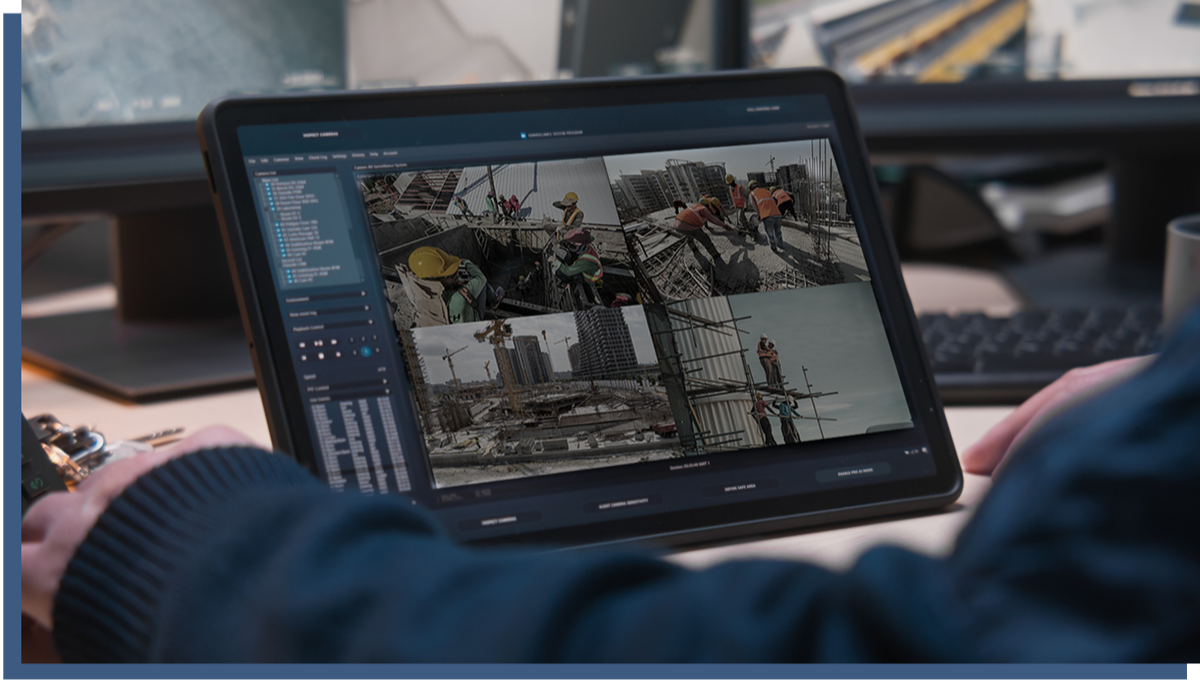The image size is (1200, 681).
Task: Open the Settings menu
Action: point(339,156)
